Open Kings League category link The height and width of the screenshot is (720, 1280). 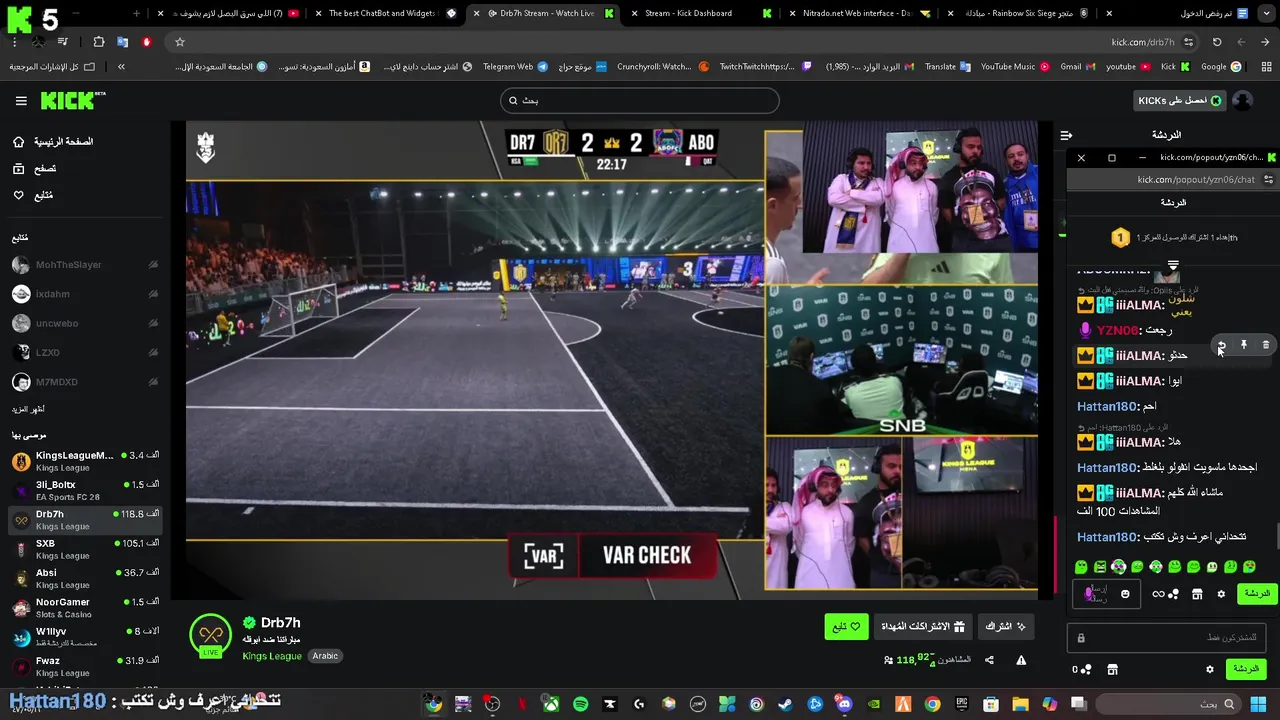click(272, 656)
